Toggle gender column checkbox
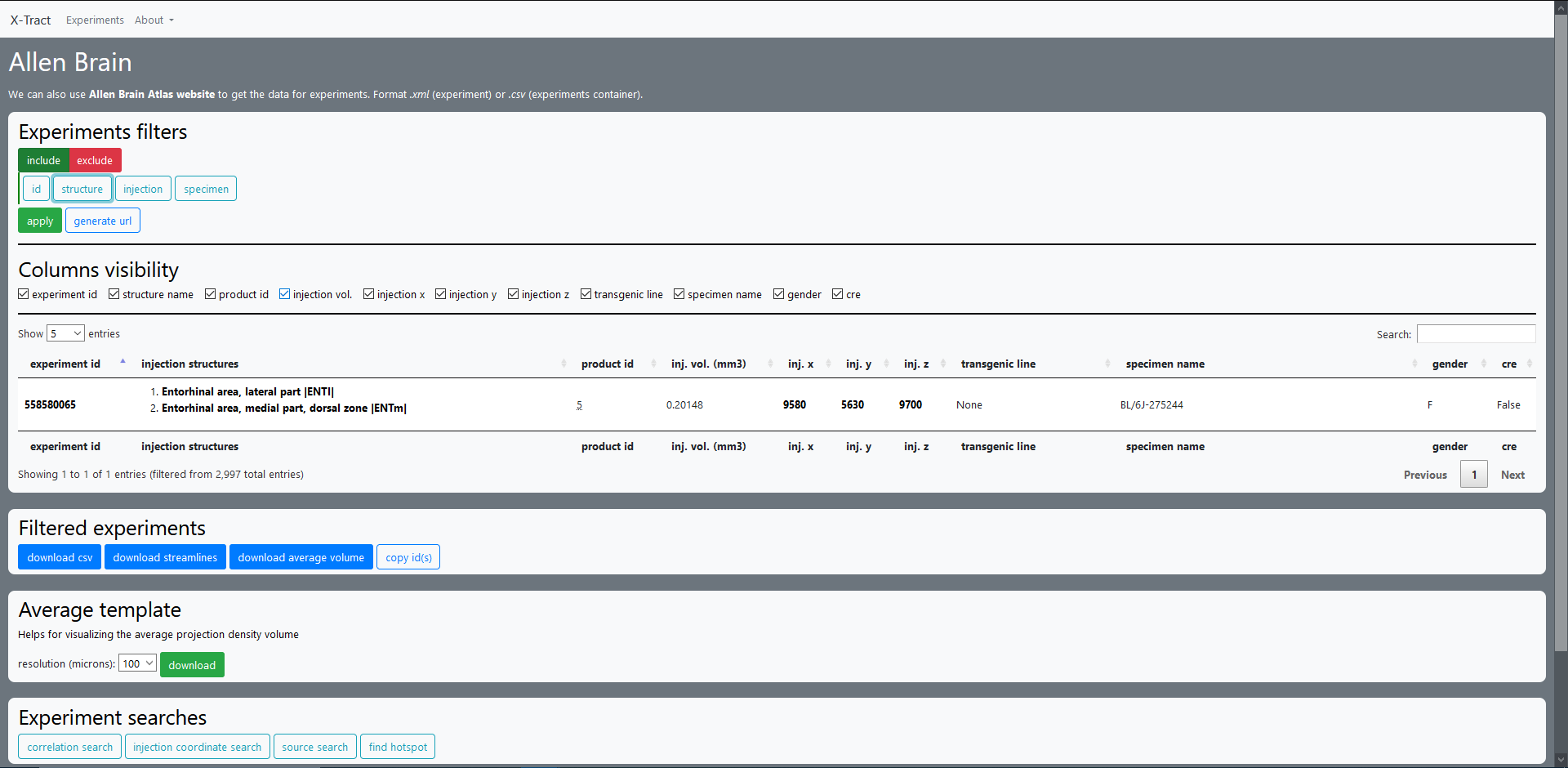The height and width of the screenshot is (768, 1568). click(779, 294)
